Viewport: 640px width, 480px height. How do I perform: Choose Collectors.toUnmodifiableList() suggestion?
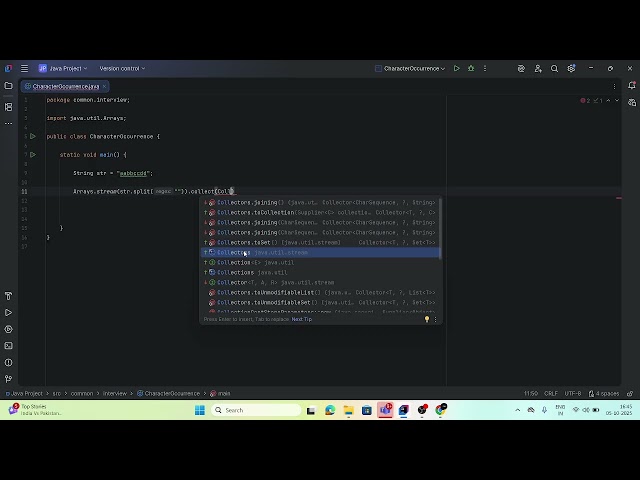320,292
